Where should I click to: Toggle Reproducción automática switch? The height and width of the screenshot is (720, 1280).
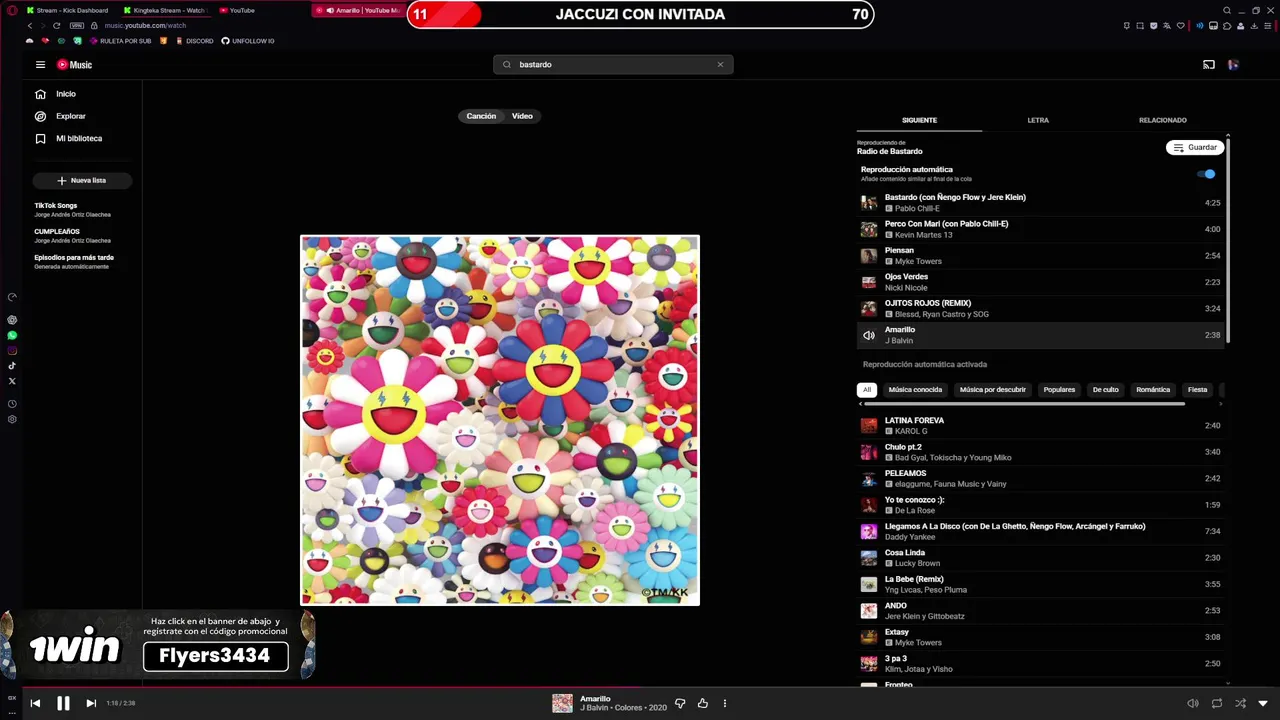(x=1208, y=174)
